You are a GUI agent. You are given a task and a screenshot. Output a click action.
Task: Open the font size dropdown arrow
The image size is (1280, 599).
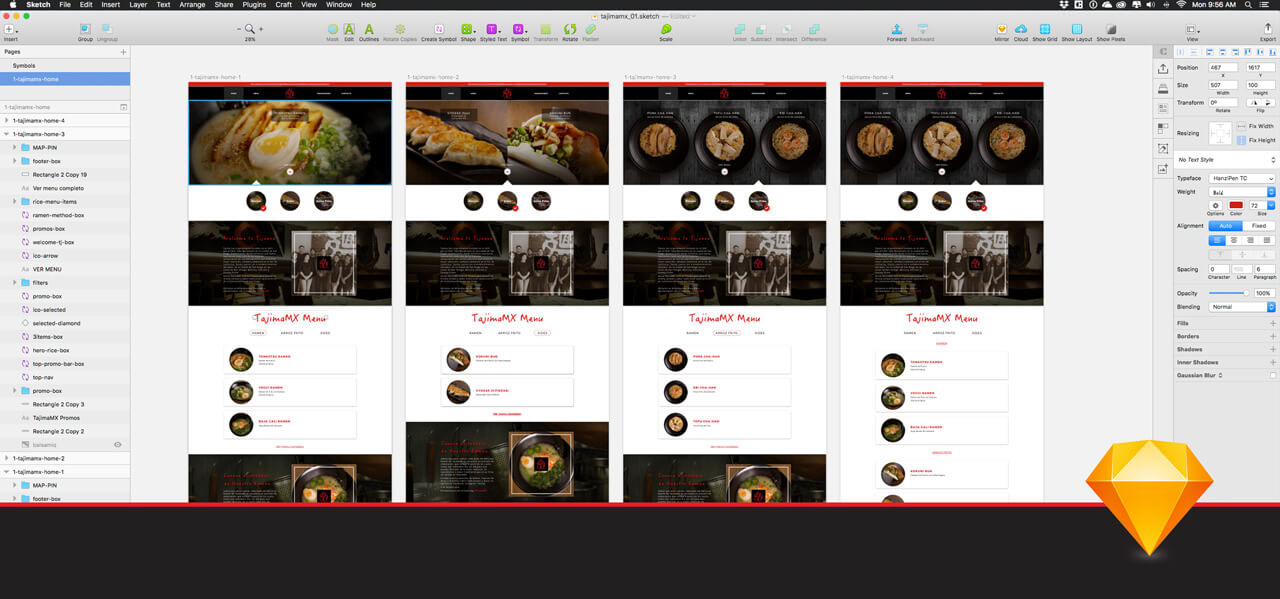[x=1271, y=205]
